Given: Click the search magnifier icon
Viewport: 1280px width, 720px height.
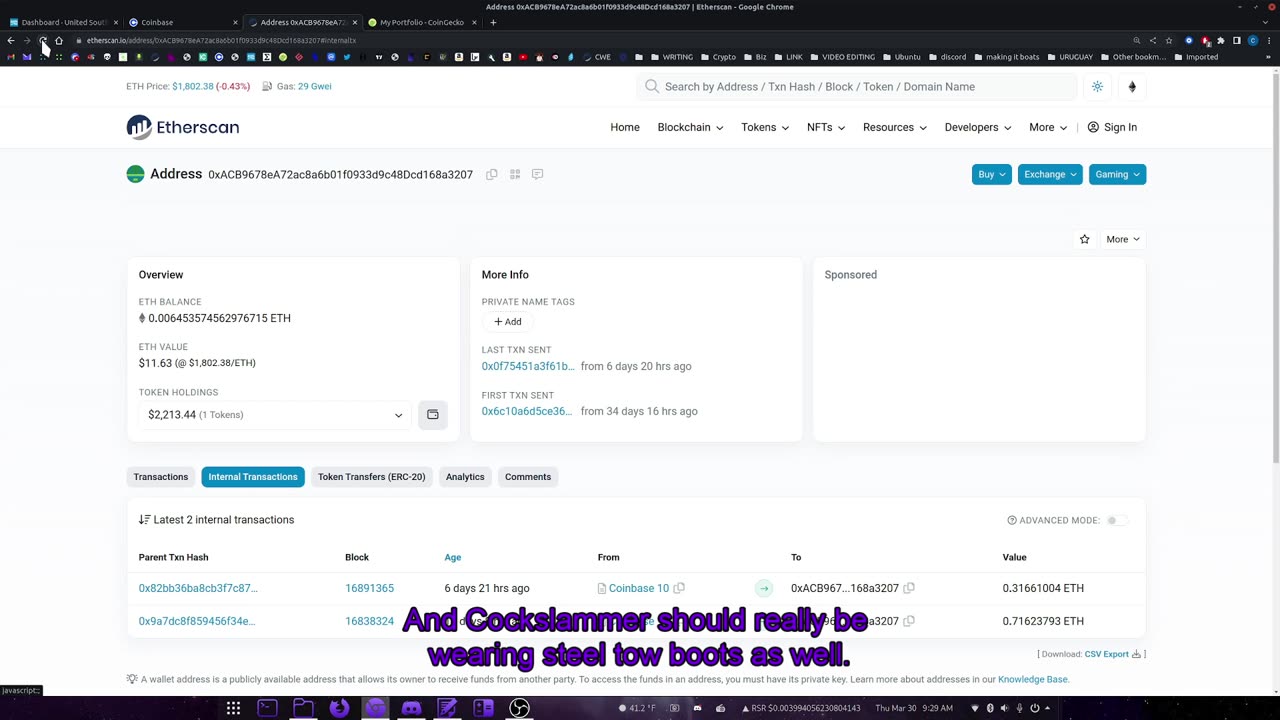Looking at the screenshot, I should 652,87.
